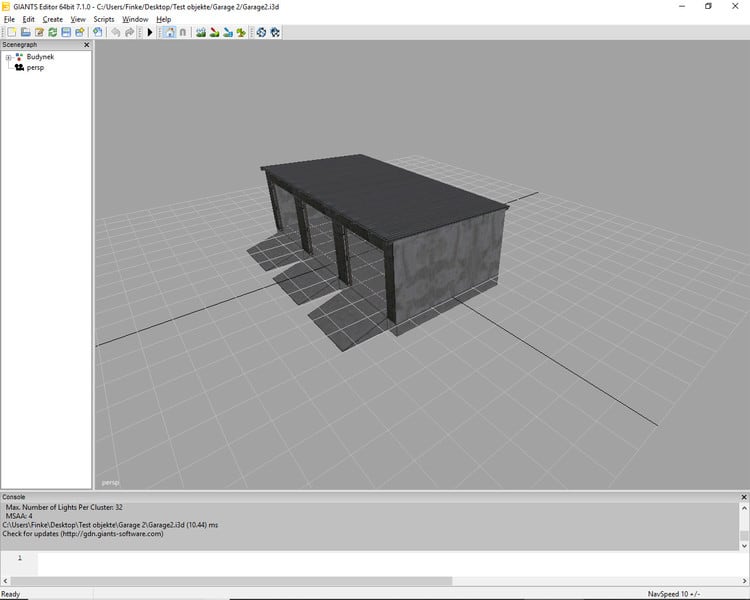Toggle the house-shaped toolbar button
Image resolution: width=750 pixels, height=600 pixels.
(x=169, y=32)
